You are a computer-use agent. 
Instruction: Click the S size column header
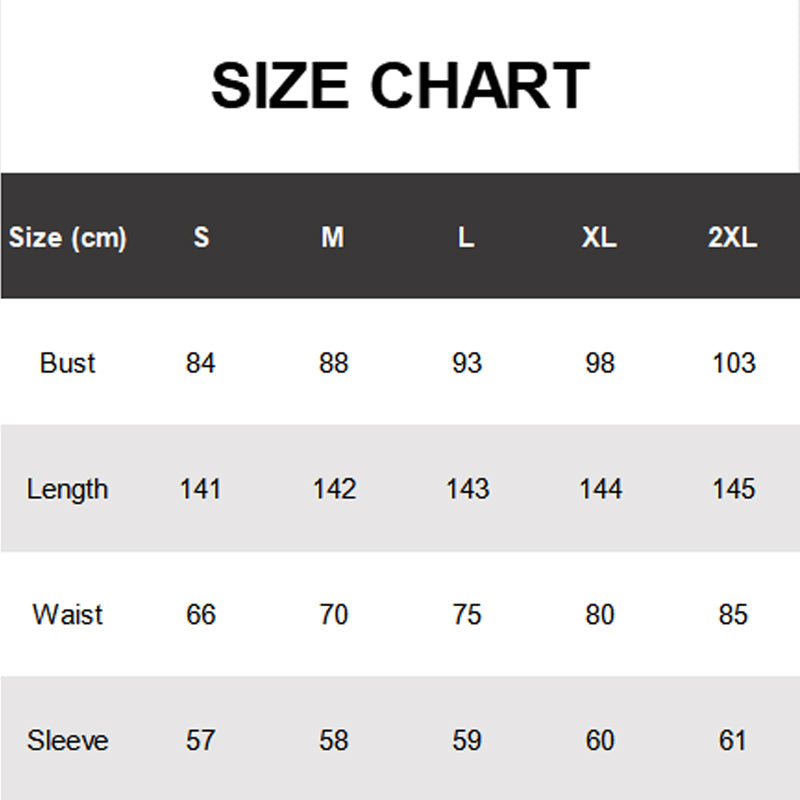201,237
